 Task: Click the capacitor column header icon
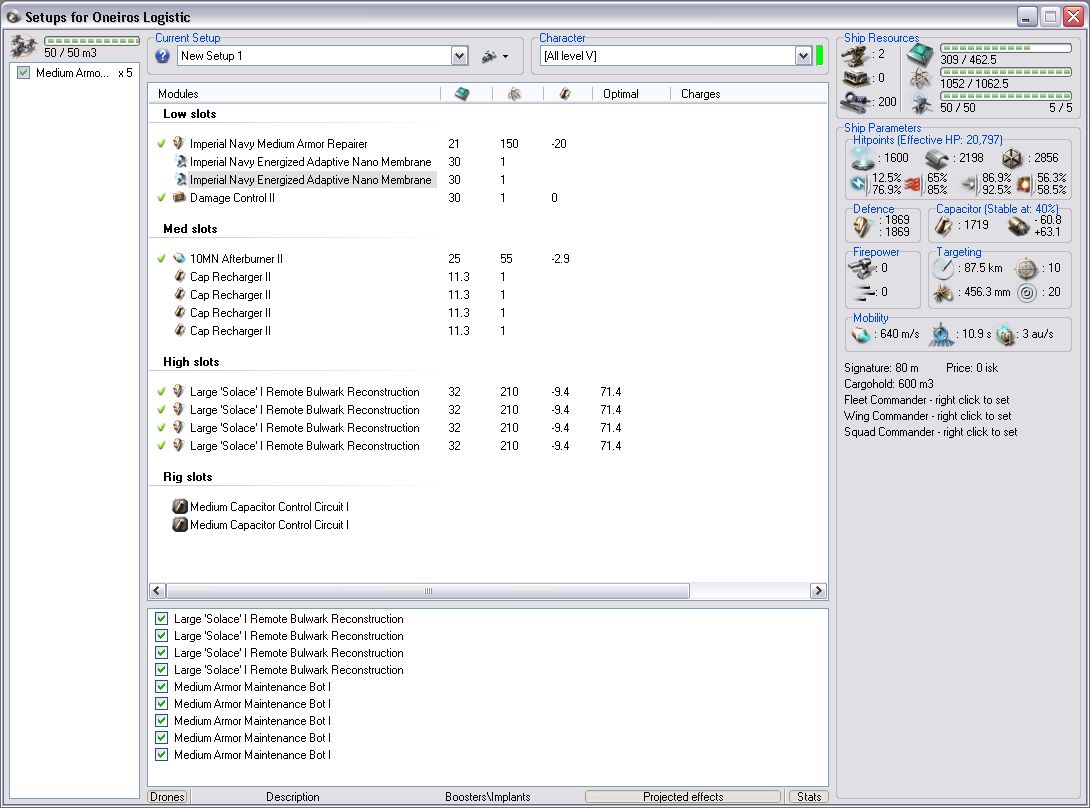click(x=564, y=94)
